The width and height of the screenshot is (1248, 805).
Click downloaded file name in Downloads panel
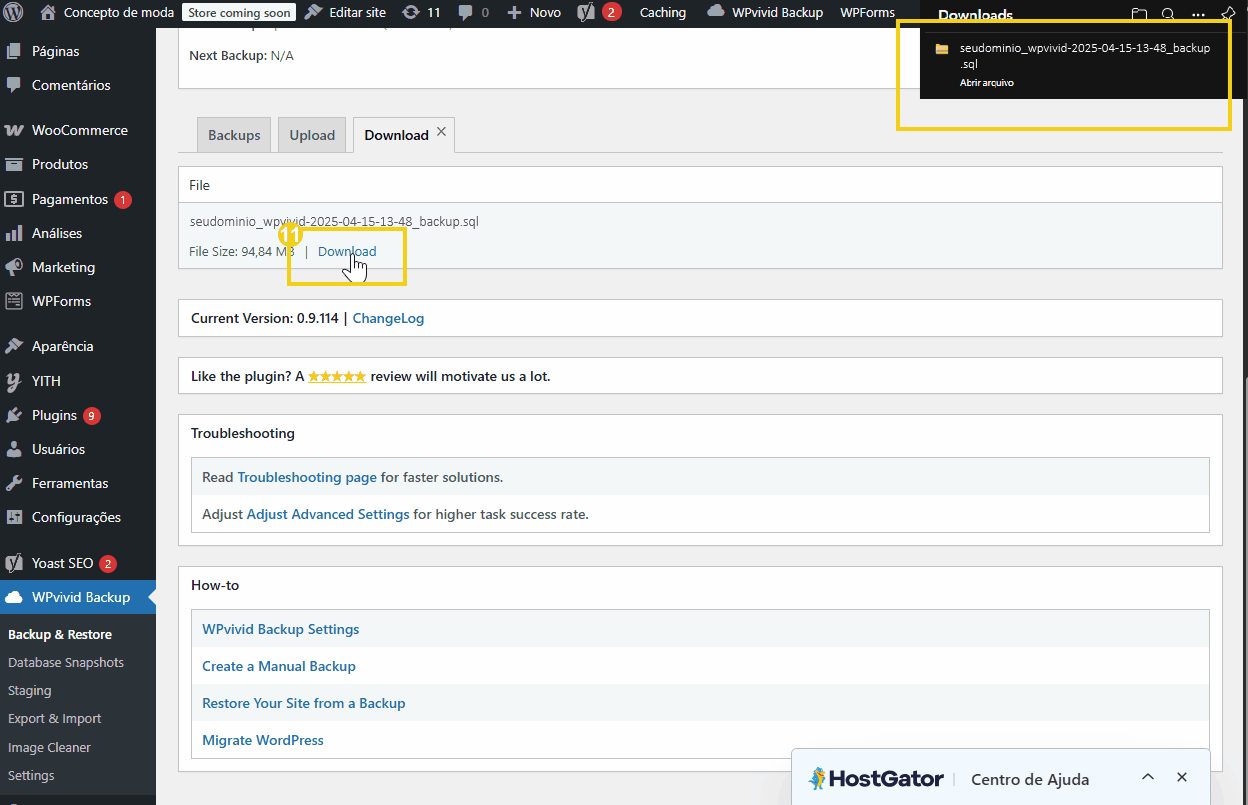(x=1085, y=55)
